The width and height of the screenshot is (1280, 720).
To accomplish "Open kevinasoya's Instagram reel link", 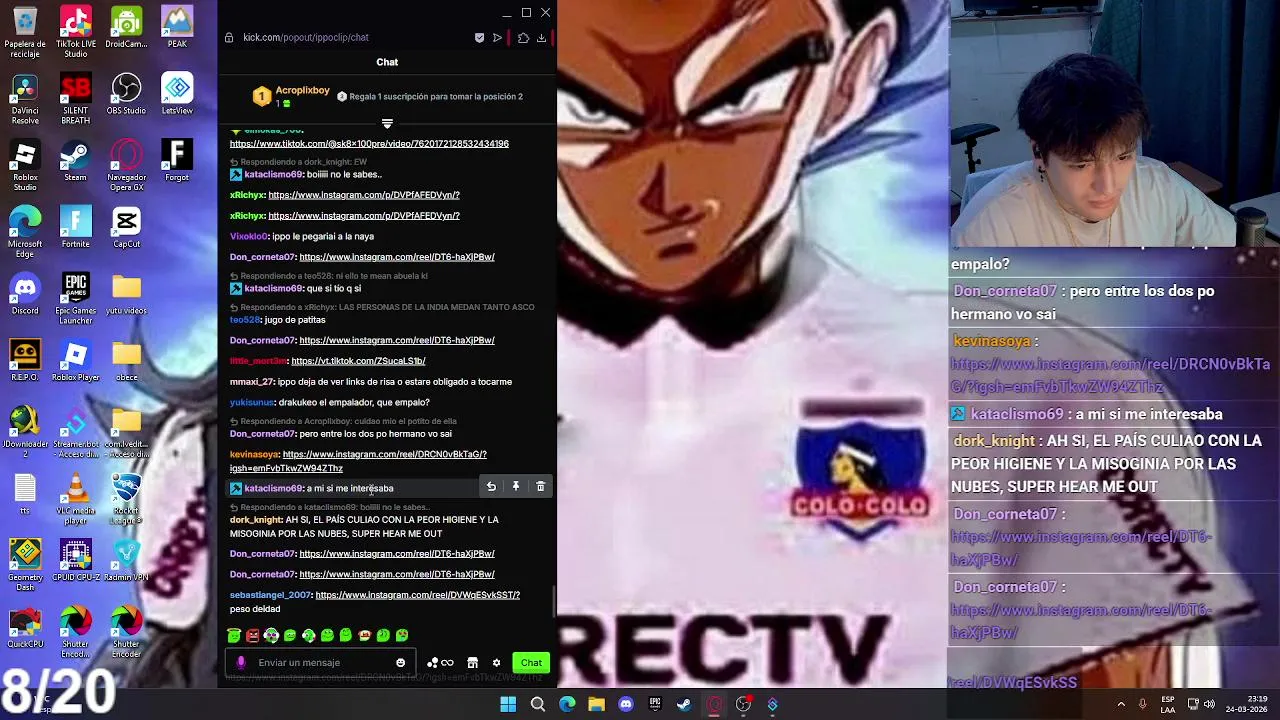I will pos(358,461).
